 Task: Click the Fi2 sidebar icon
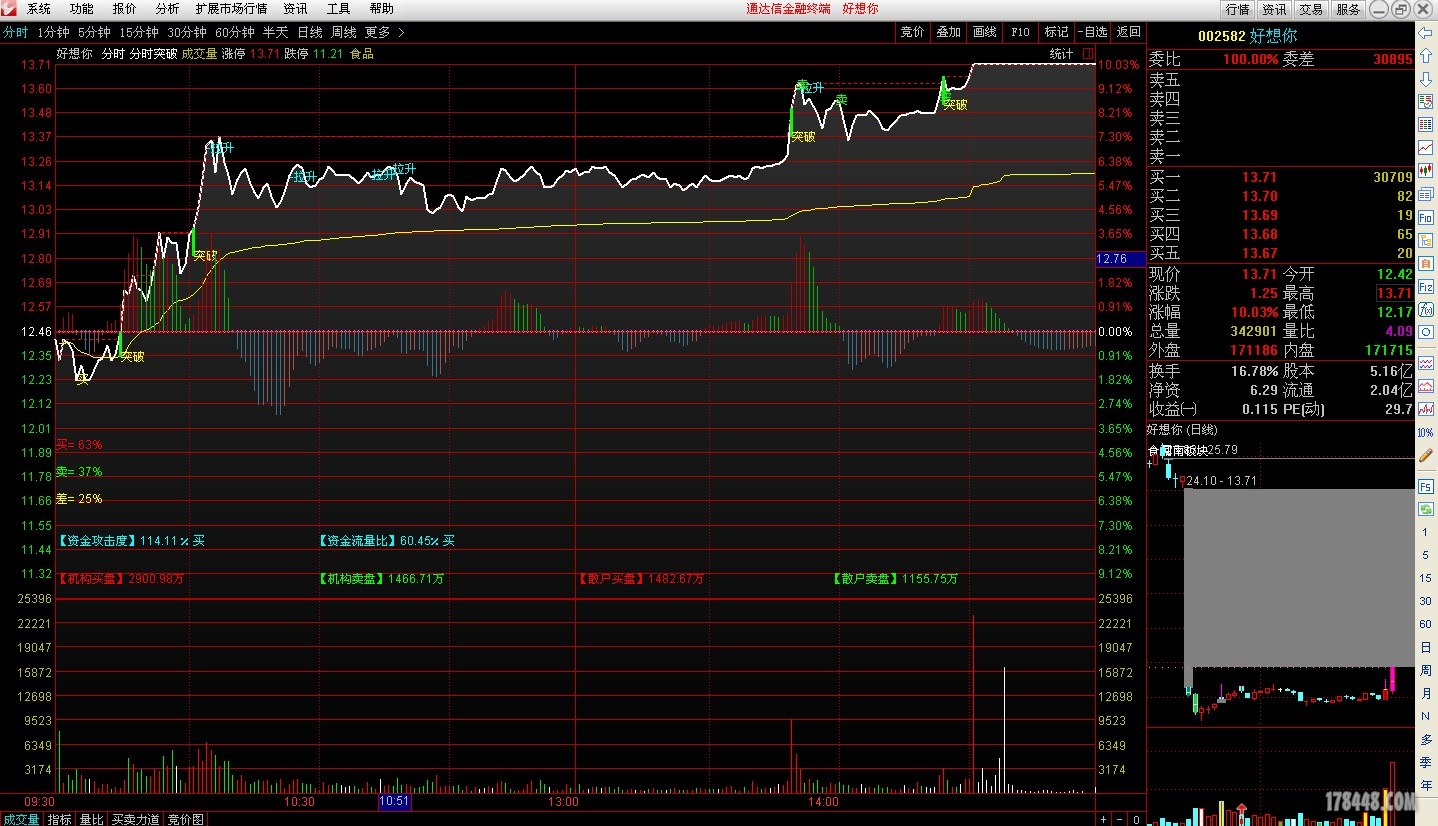[x=1426, y=287]
